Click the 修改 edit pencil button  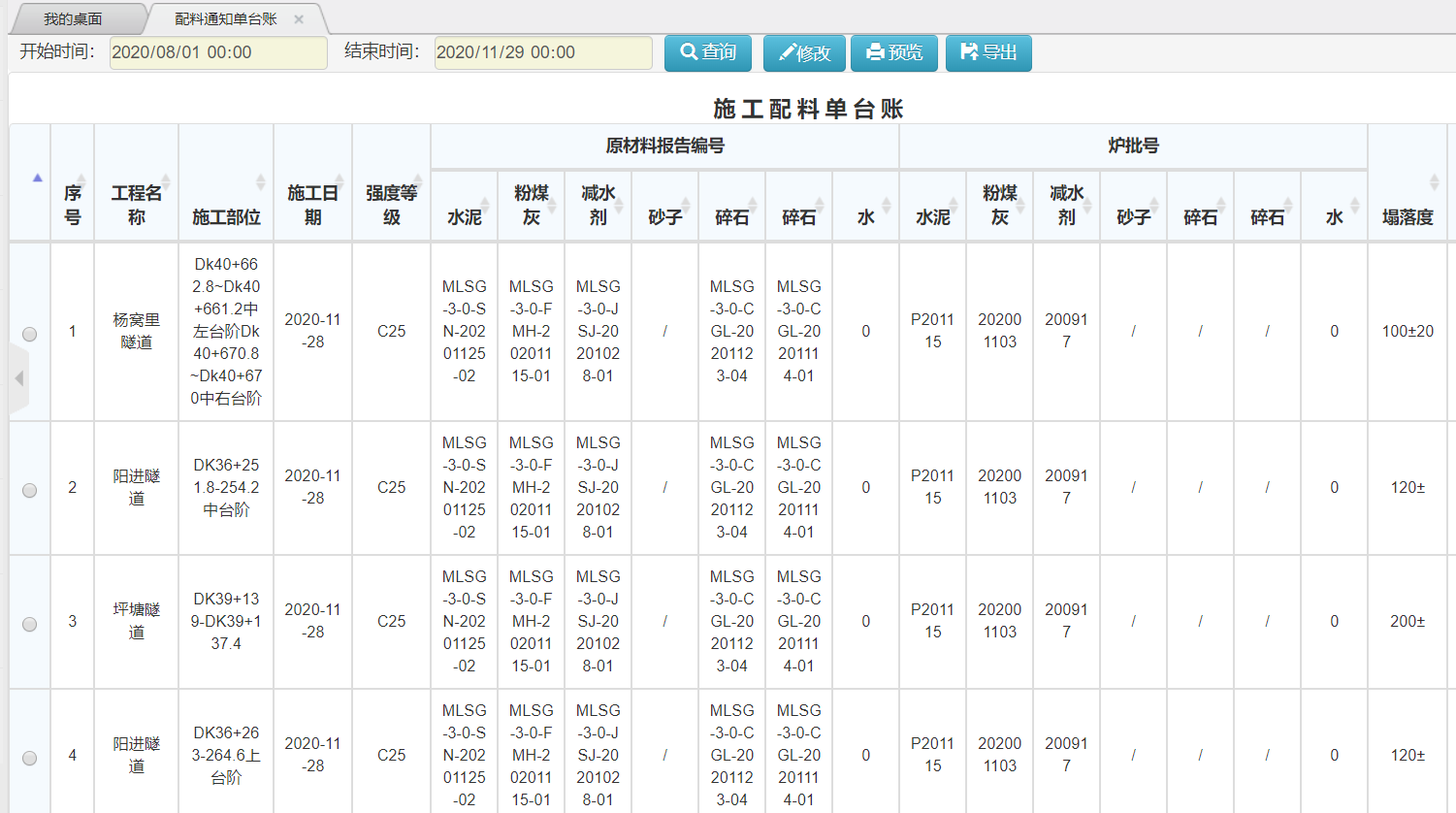[804, 52]
